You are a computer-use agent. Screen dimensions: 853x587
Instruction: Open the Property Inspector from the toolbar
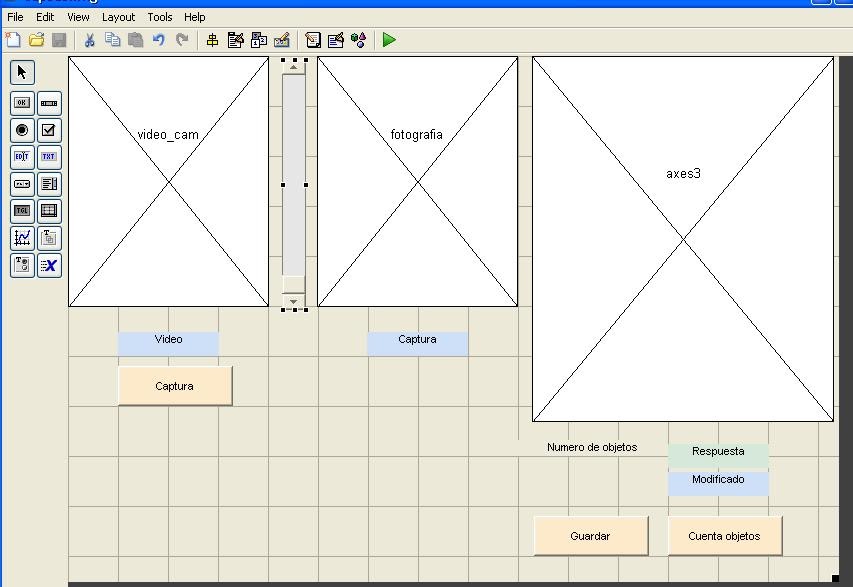[334, 40]
